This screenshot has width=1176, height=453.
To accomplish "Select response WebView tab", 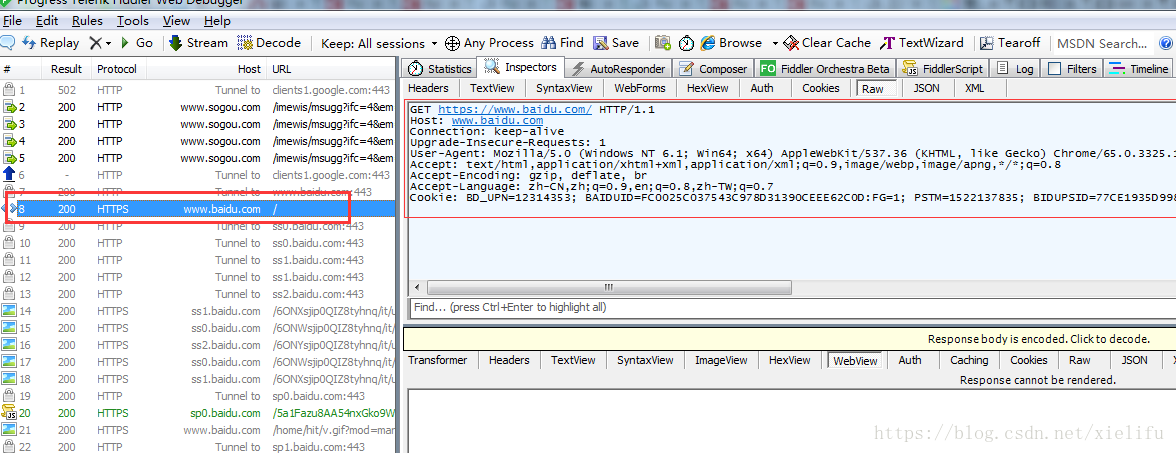I will tap(856, 360).
